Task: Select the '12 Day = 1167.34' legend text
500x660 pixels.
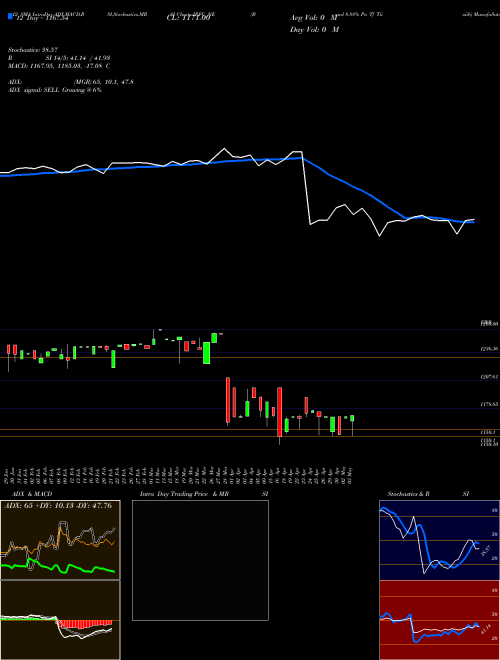Action: (x=43, y=19)
